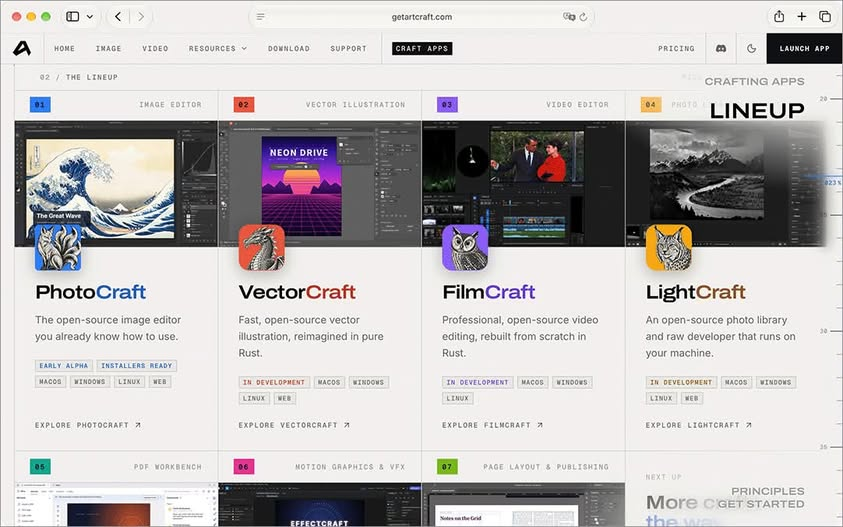Click the Web tag under PhotoCraft
The height and width of the screenshot is (527, 843).
160,382
